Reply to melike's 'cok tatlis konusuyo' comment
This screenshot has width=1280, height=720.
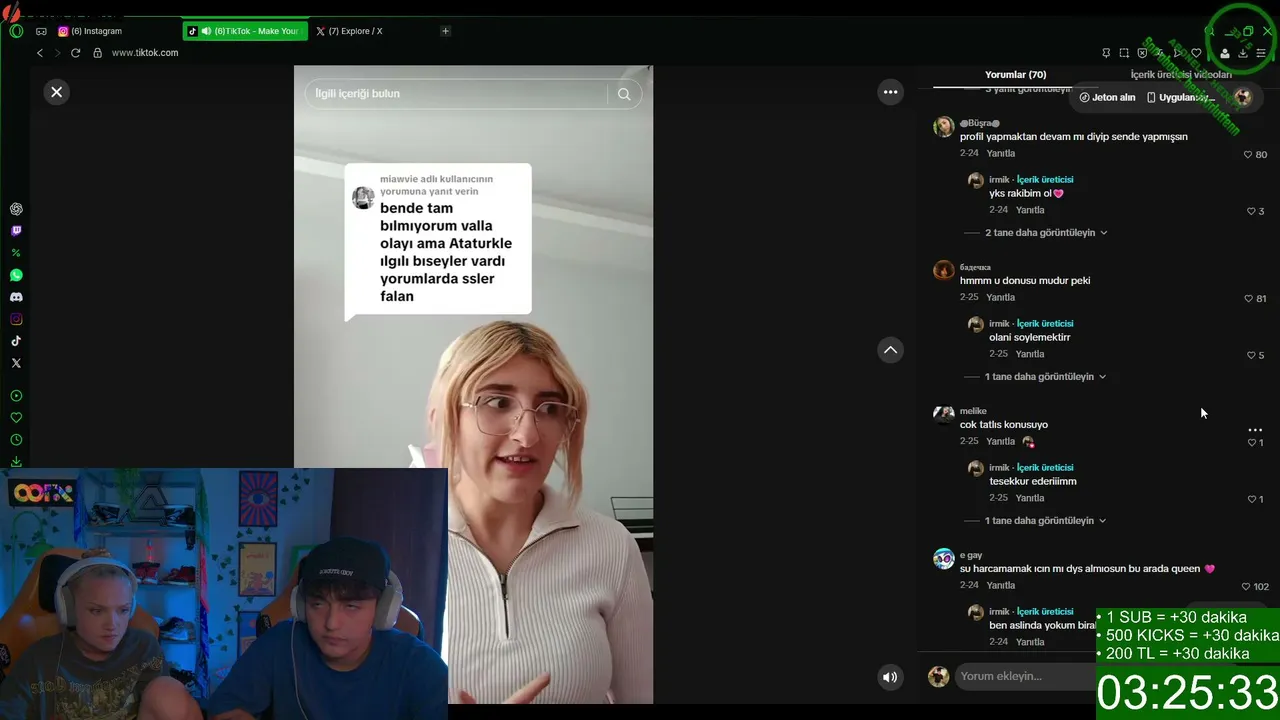coord(1001,442)
